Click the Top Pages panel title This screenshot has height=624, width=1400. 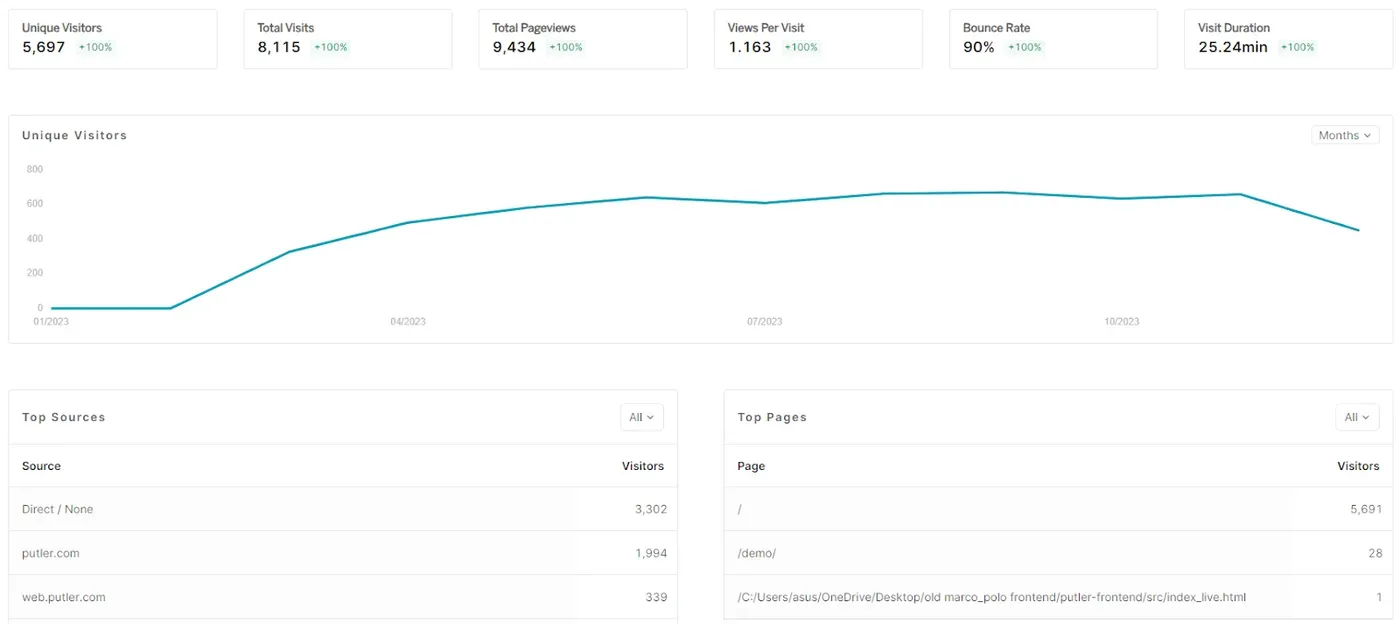(x=772, y=417)
